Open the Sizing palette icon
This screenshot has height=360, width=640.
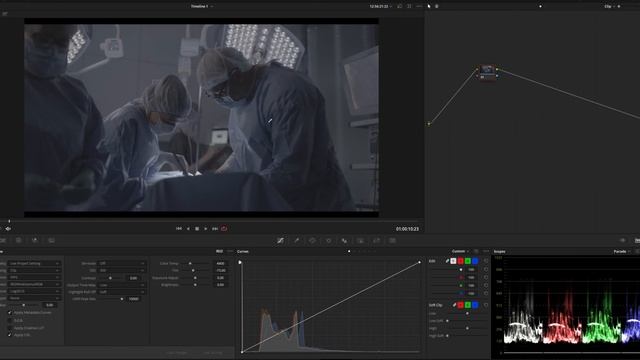376,240
